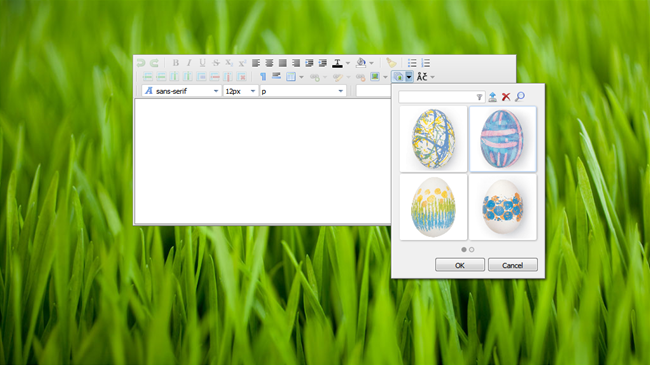Open the paragraph format 'p' dropdown
This screenshot has width=650, height=365.
click(x=303, y=91)
